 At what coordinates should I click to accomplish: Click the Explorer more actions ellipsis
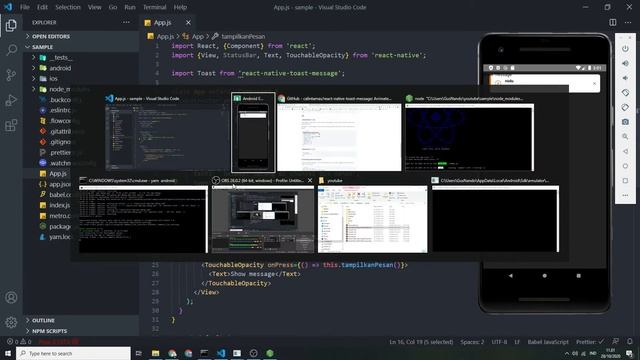(126, 22)
